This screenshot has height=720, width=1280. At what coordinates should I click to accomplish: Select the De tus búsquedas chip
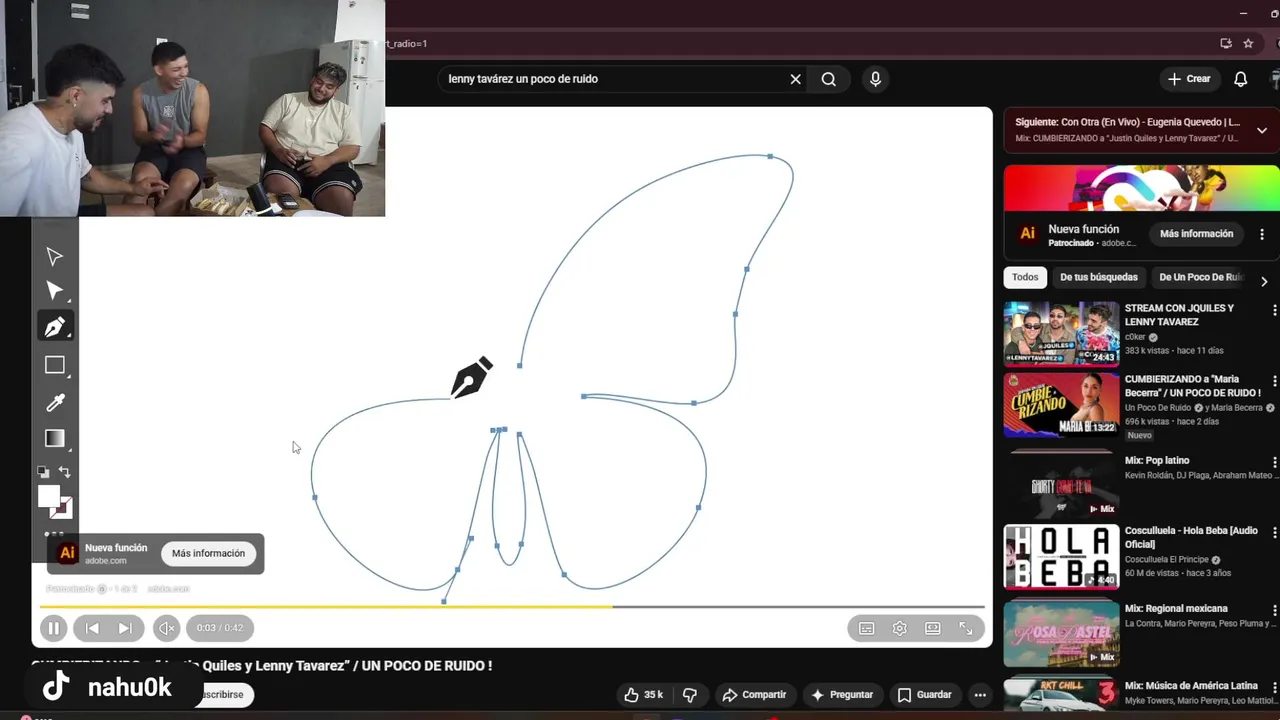pyautogui.click(x=1099, y=277)
